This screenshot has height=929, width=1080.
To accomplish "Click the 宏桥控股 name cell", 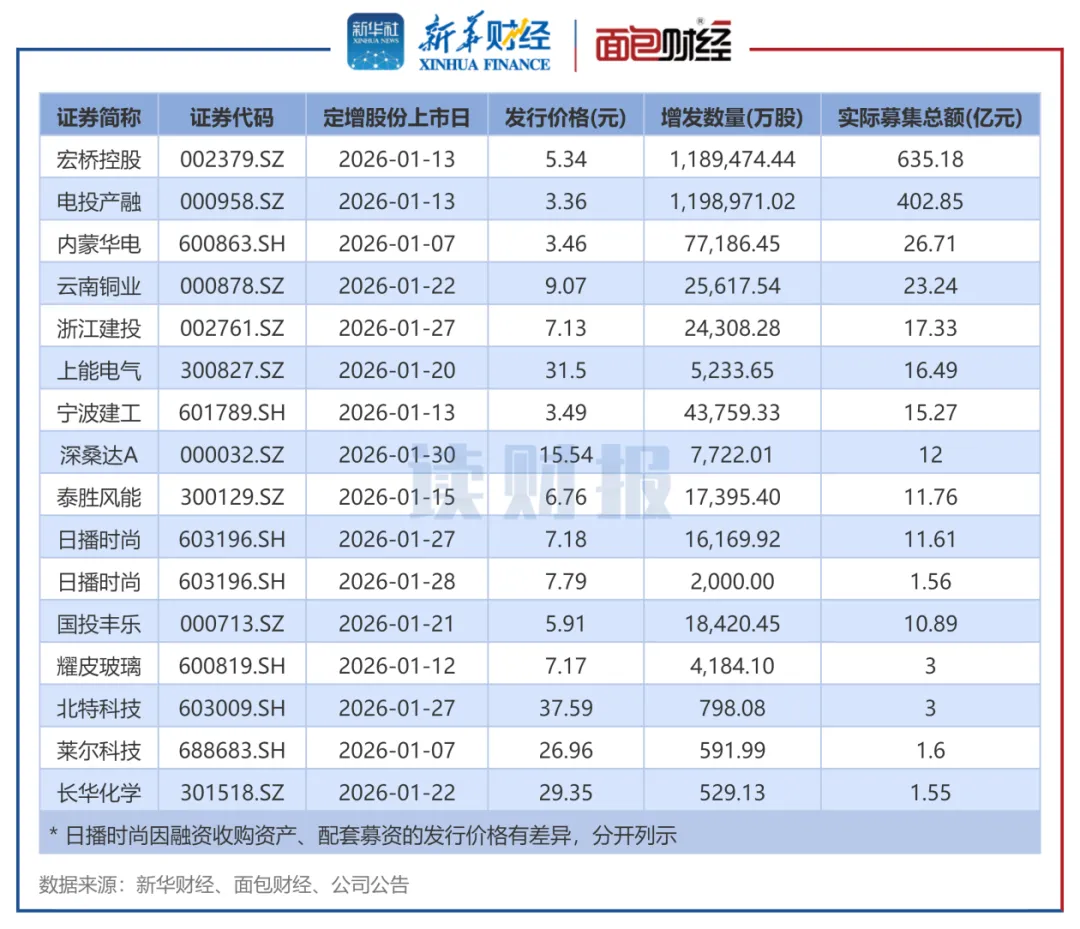I will click(x=98, y=159).
